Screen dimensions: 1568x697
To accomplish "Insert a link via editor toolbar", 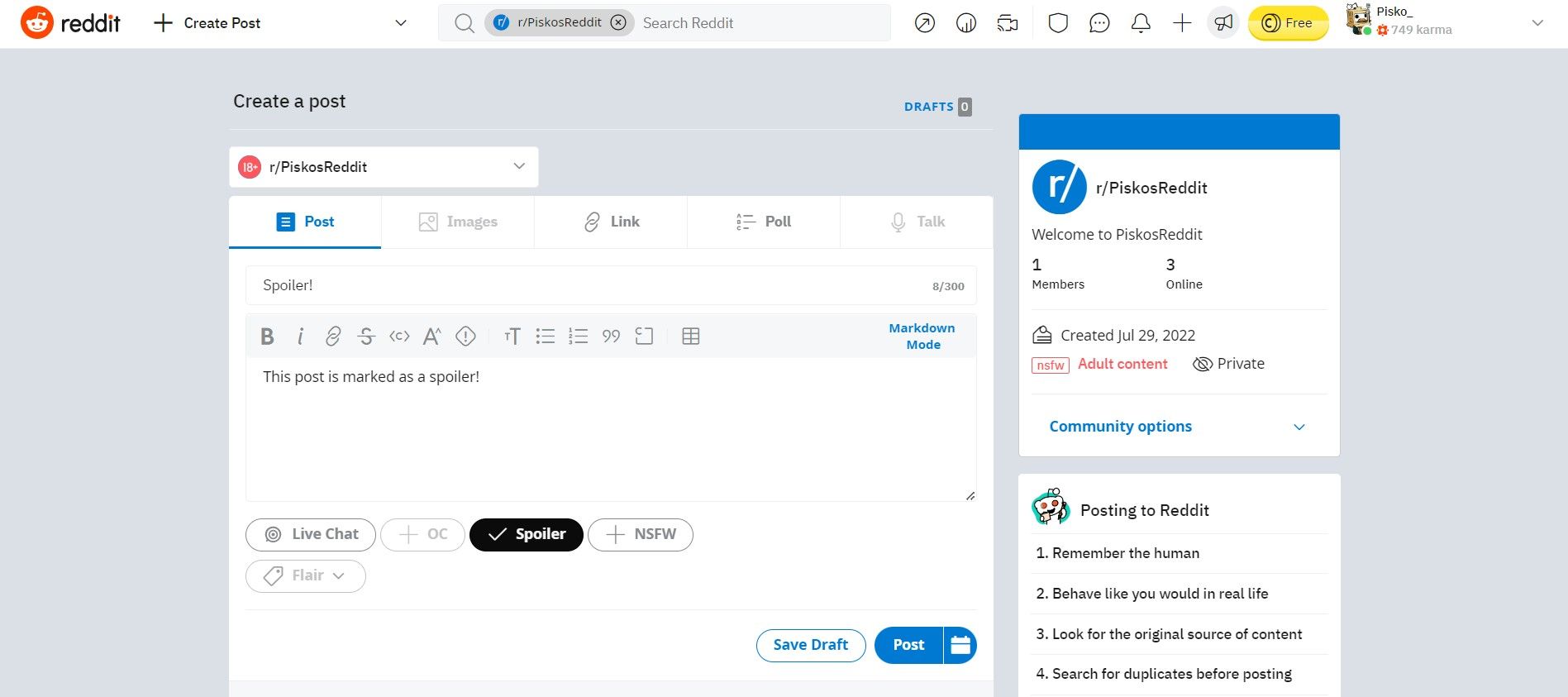I will (x=333, y=336).
